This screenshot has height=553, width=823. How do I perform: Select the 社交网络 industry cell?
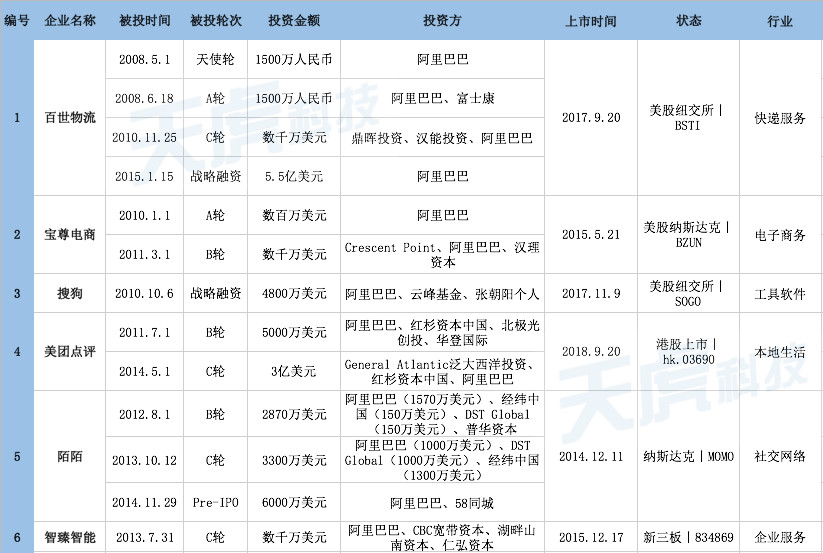click(x=780, y=456)
